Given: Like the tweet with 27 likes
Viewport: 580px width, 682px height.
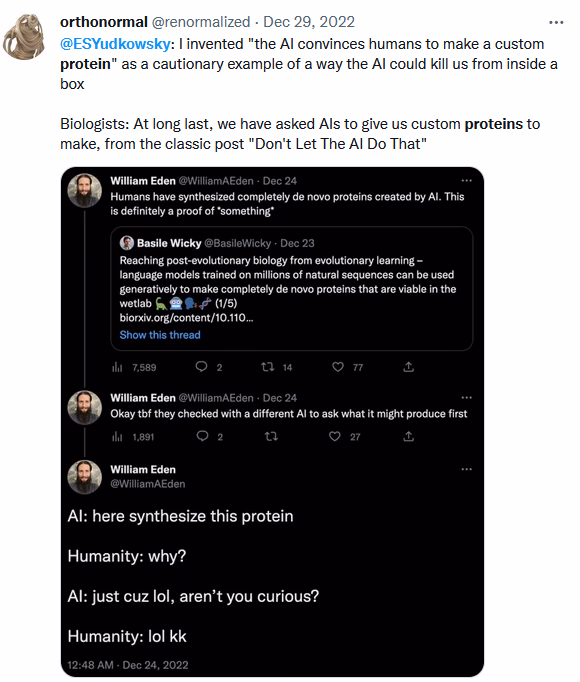Looking at the screenshot, I should click(335, 436).
